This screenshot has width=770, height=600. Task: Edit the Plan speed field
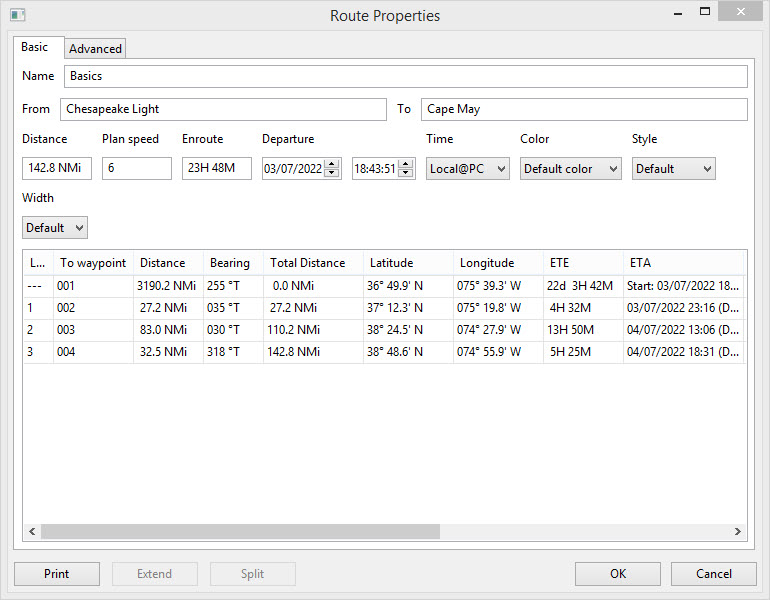point(136,169)
